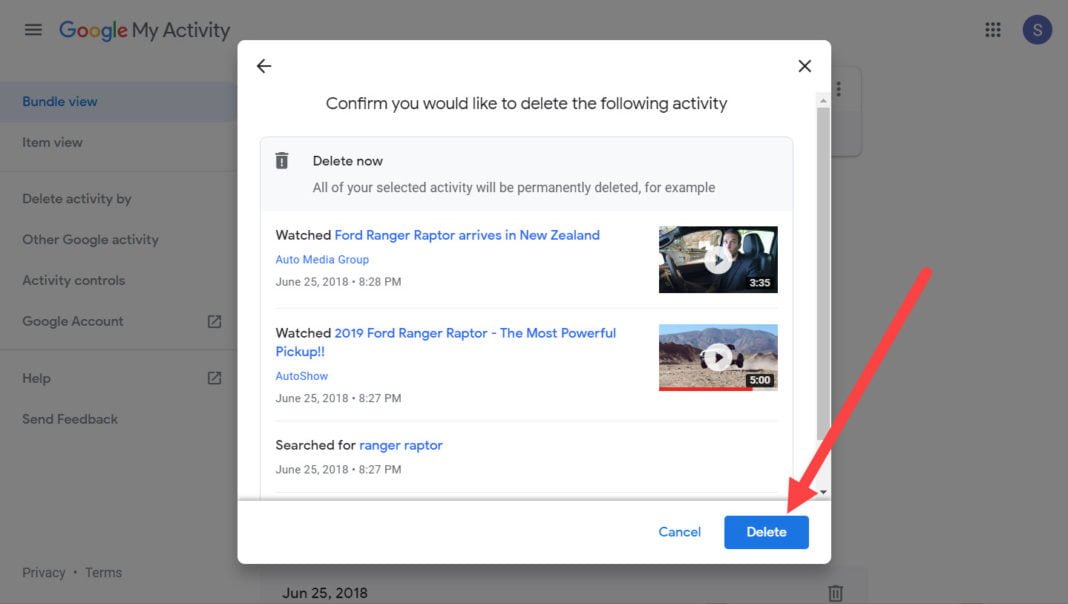Open AutoShow channel link
This screenshot has width=1068, height=604.
[302, 376]
